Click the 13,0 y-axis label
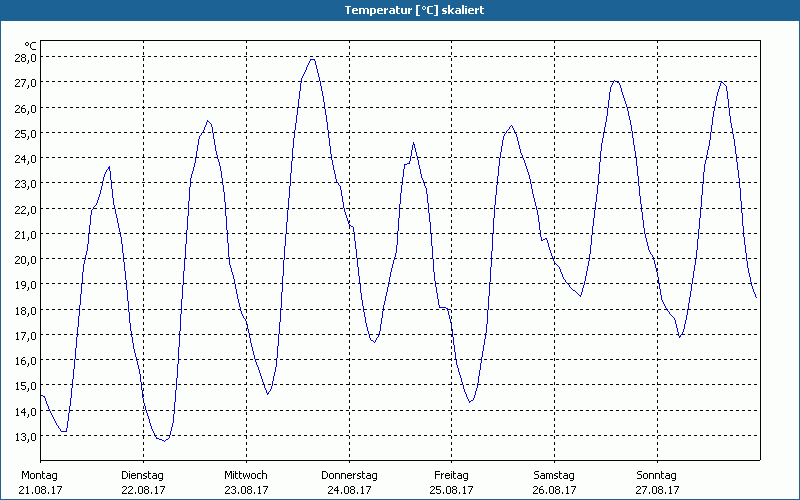Viewport: 800px width, 500px height. pos(25,436)
